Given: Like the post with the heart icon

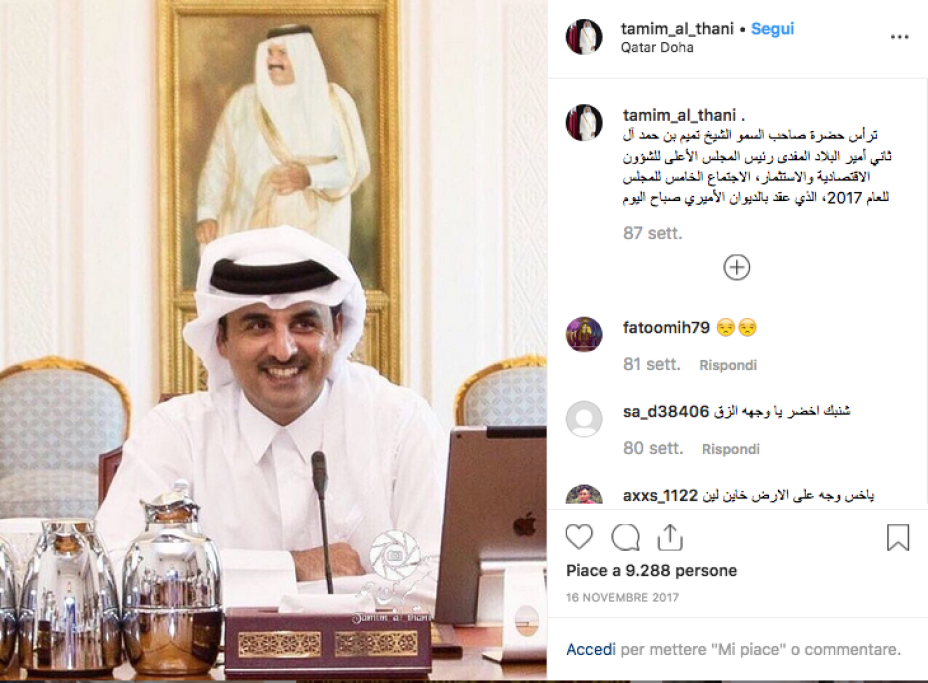Looking at the screenshot, I should pos(579,537).
